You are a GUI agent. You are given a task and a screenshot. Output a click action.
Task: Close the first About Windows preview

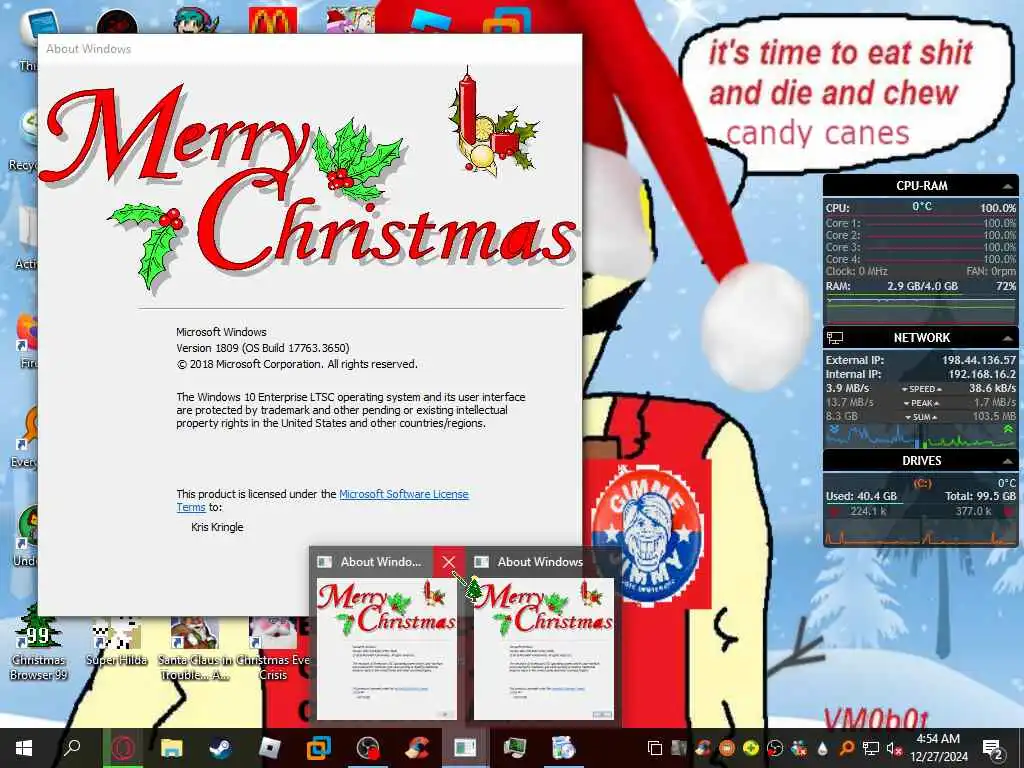pyautogui.click(x=449, y=562)
